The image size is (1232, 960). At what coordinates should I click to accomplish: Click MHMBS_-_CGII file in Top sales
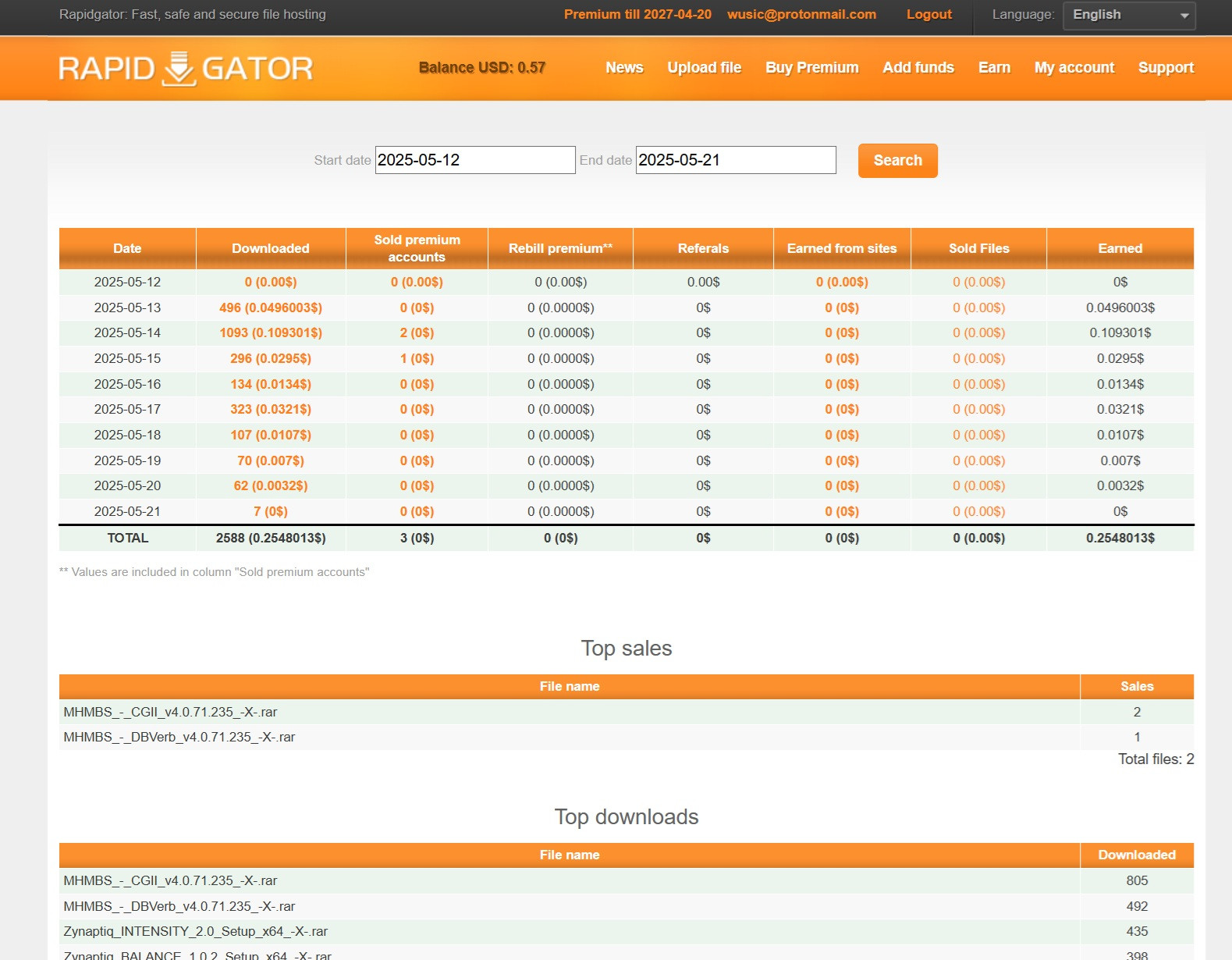point(170,712)
